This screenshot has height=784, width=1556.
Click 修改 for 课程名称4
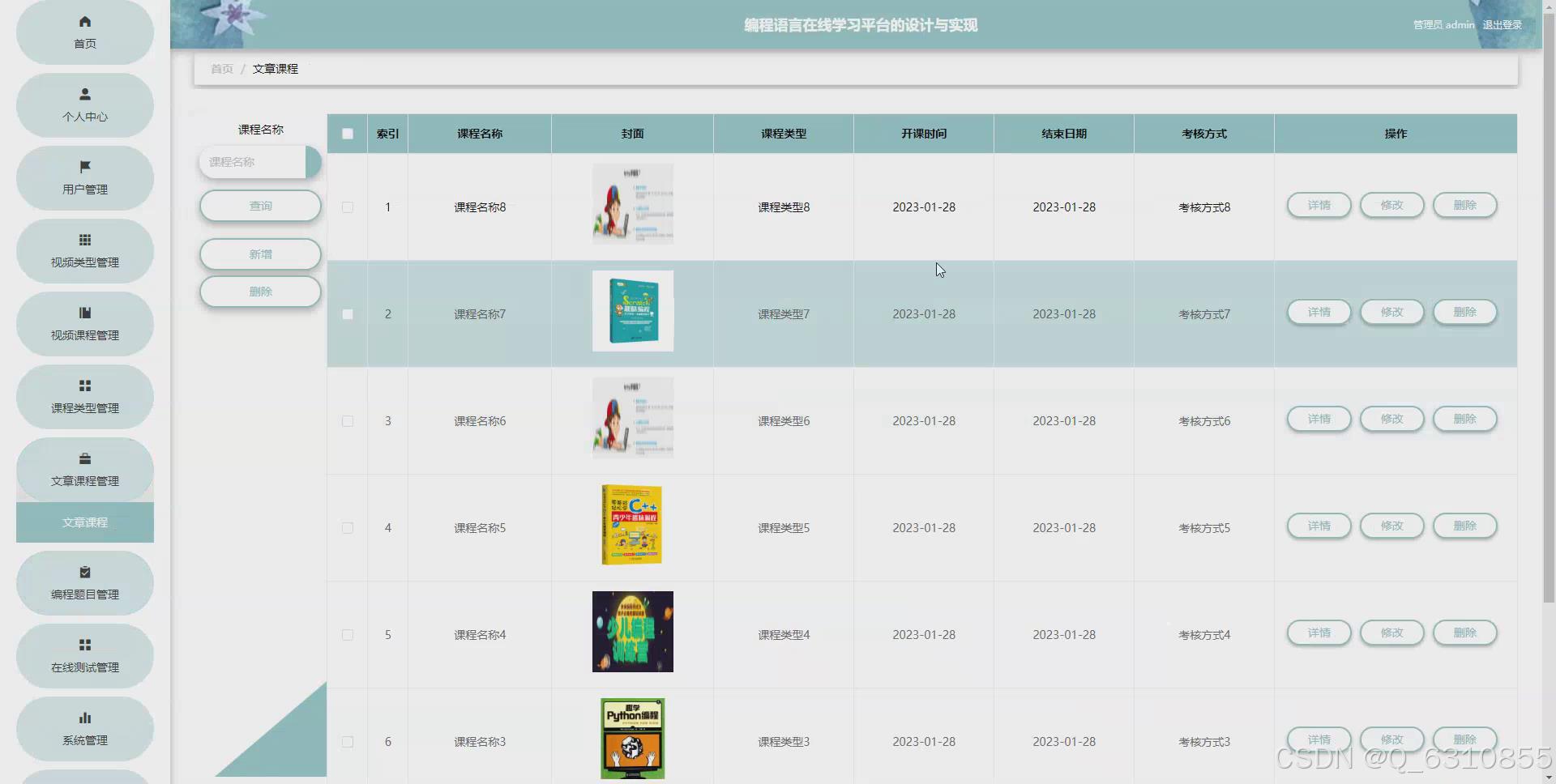pyautogui.click(x=1391, y=633)
